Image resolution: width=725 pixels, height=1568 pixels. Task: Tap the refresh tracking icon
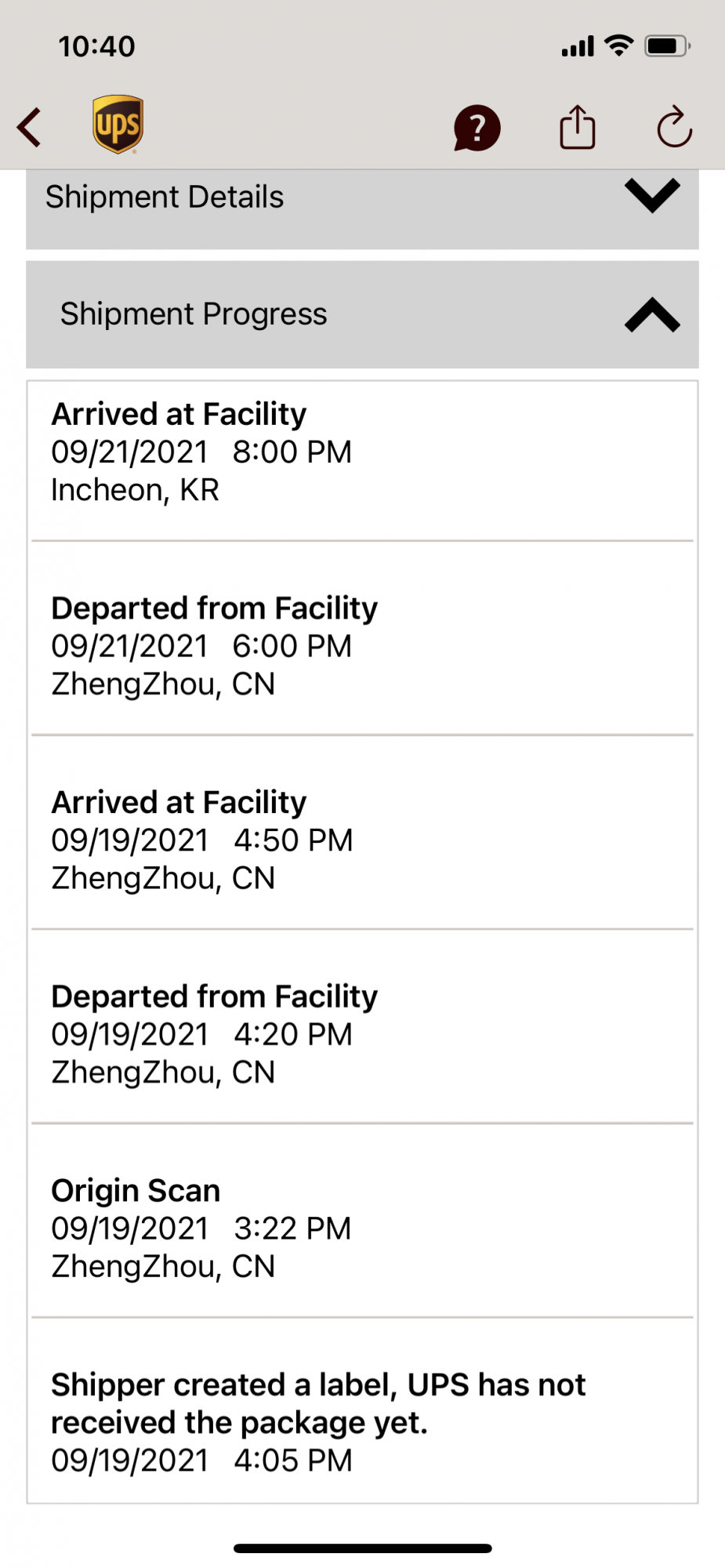[x=674, y=127]
